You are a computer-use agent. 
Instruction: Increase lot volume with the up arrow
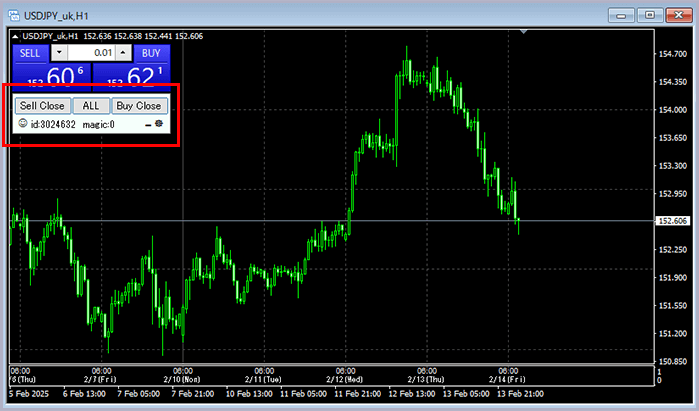coord(122,52)
